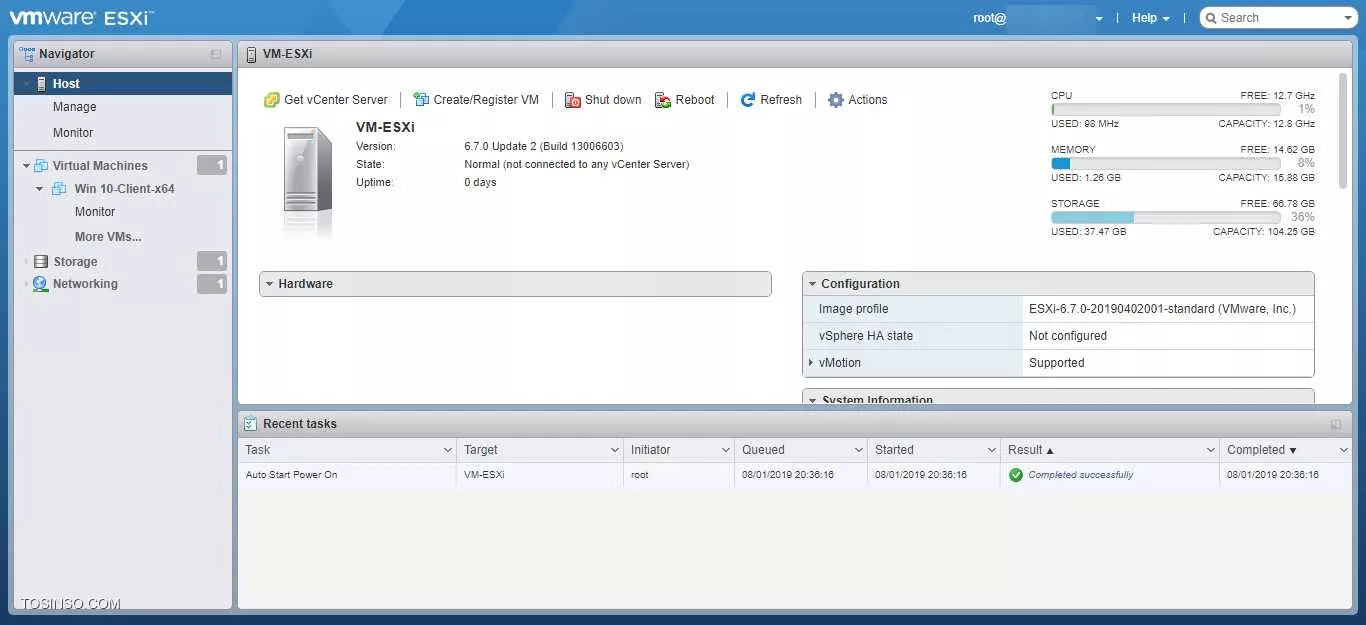The height and width of the screenshot is (625, 1366).
Task: Click Completed successfully result text
Action: pos(1081,475)
